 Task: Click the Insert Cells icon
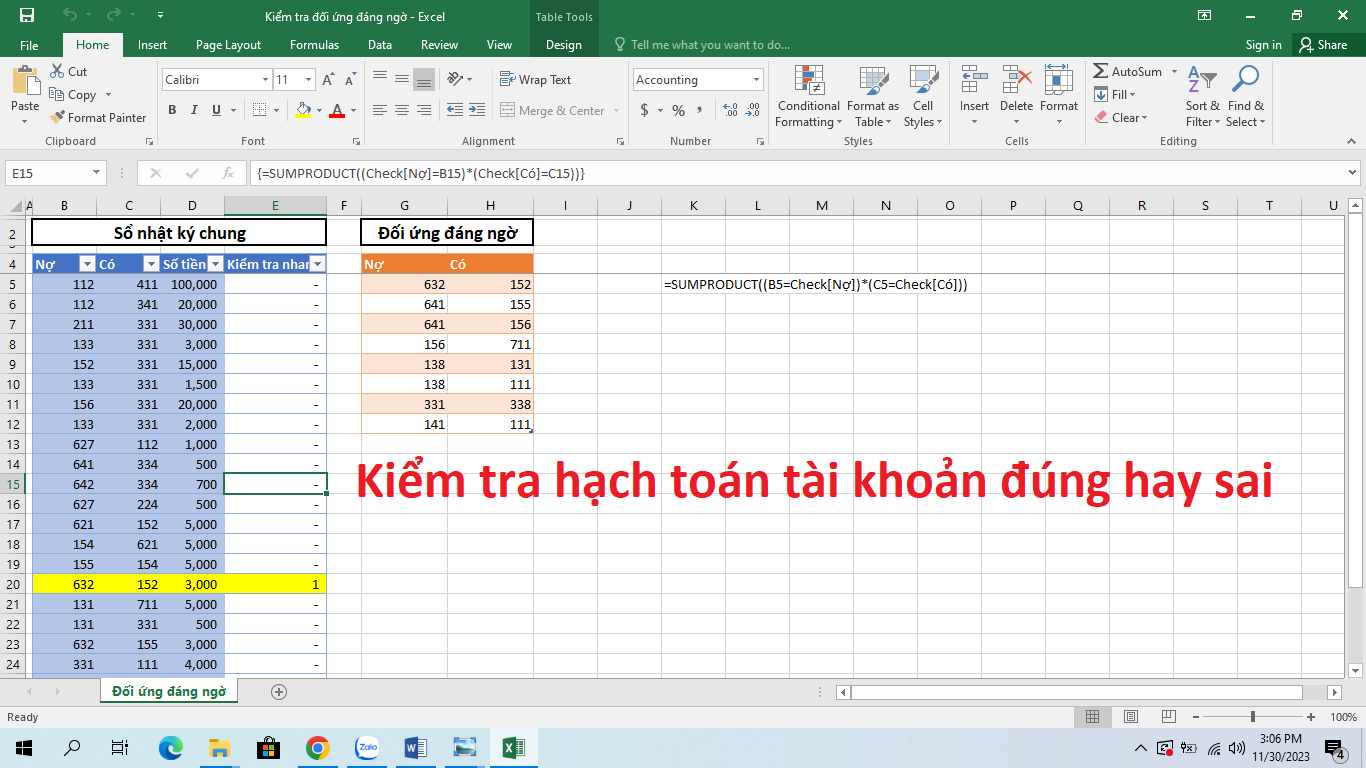pyautogui.click(x=973, y=78)
